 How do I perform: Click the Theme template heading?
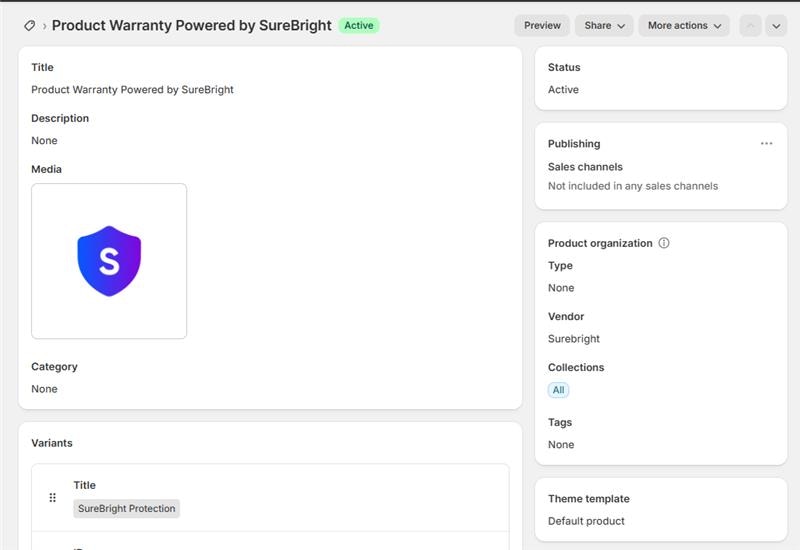[589, 499]
